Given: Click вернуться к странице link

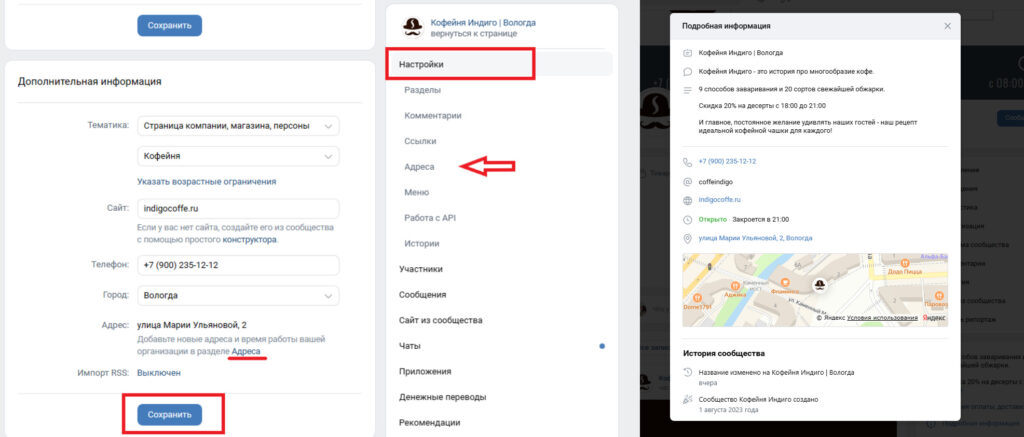Looking at the screenshot, I should (473, 33).
